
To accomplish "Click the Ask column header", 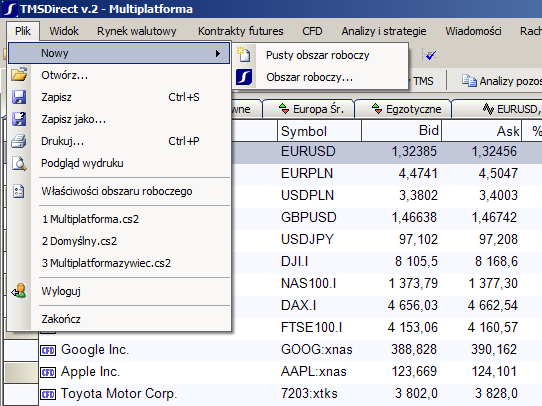I will (482, 131).
